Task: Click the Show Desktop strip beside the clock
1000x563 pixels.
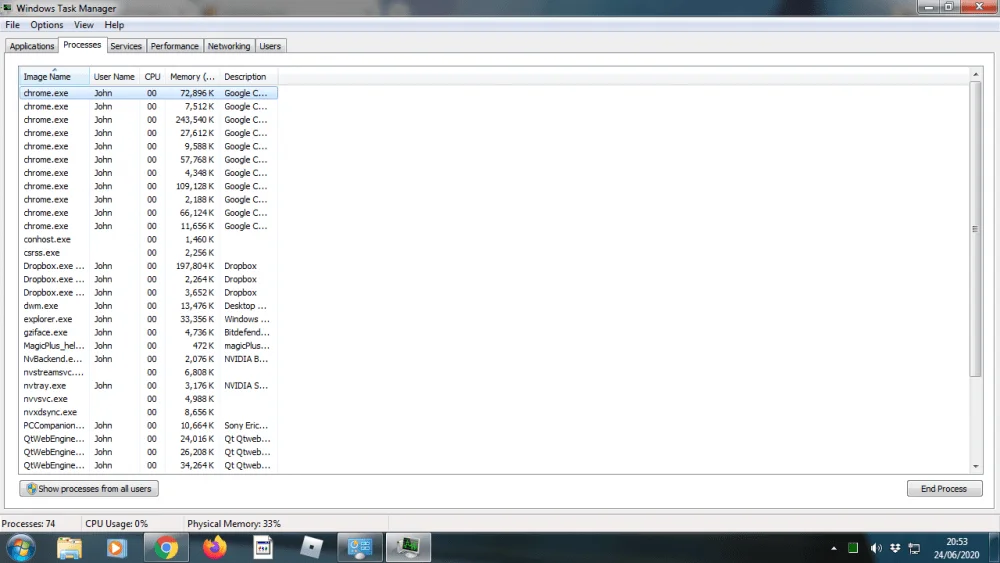Action: (x=995, y=548)
